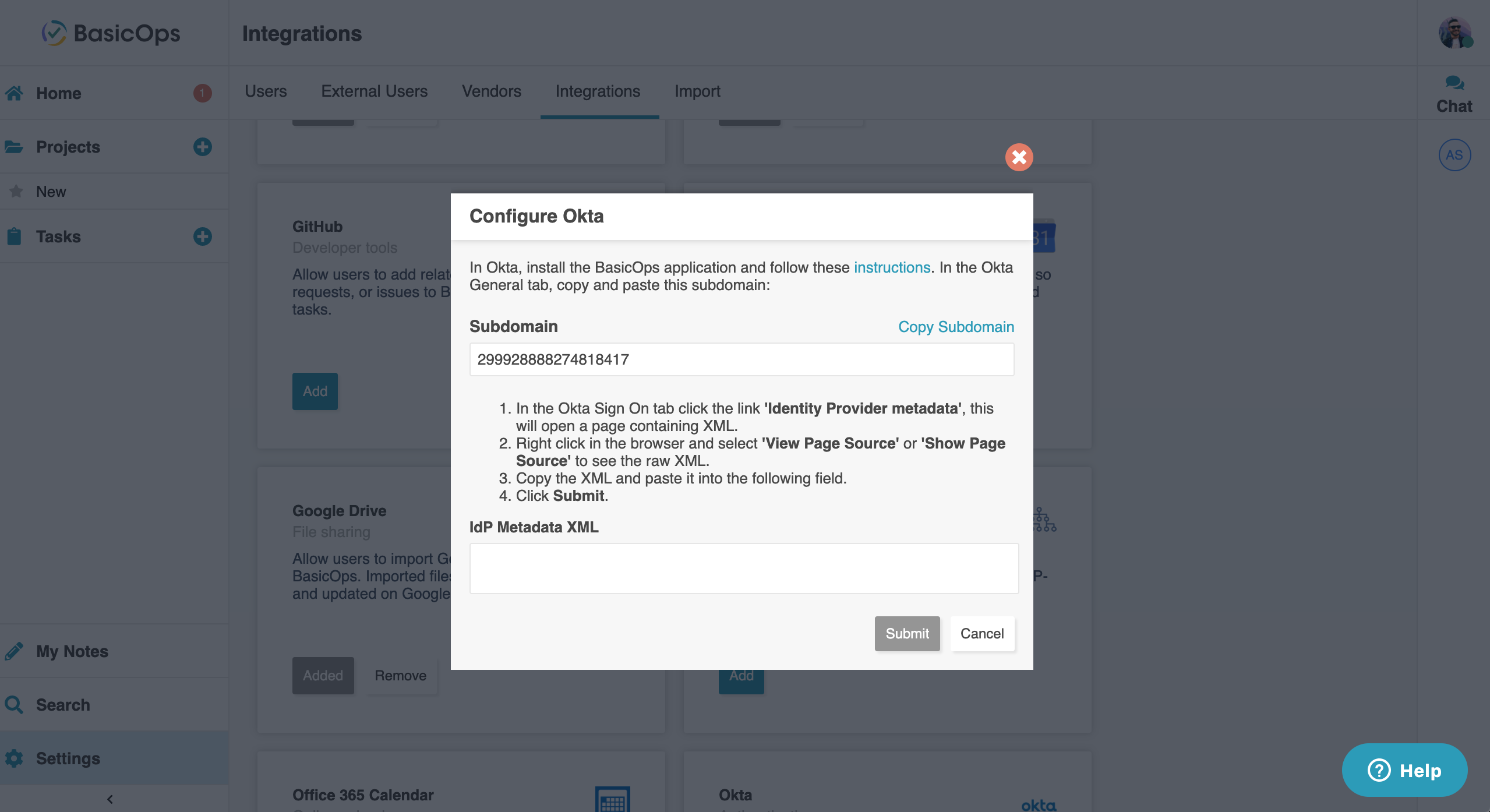Click the Add new Project plus toggle
This screenshot has height=812, width=1490.
point(201,146)
